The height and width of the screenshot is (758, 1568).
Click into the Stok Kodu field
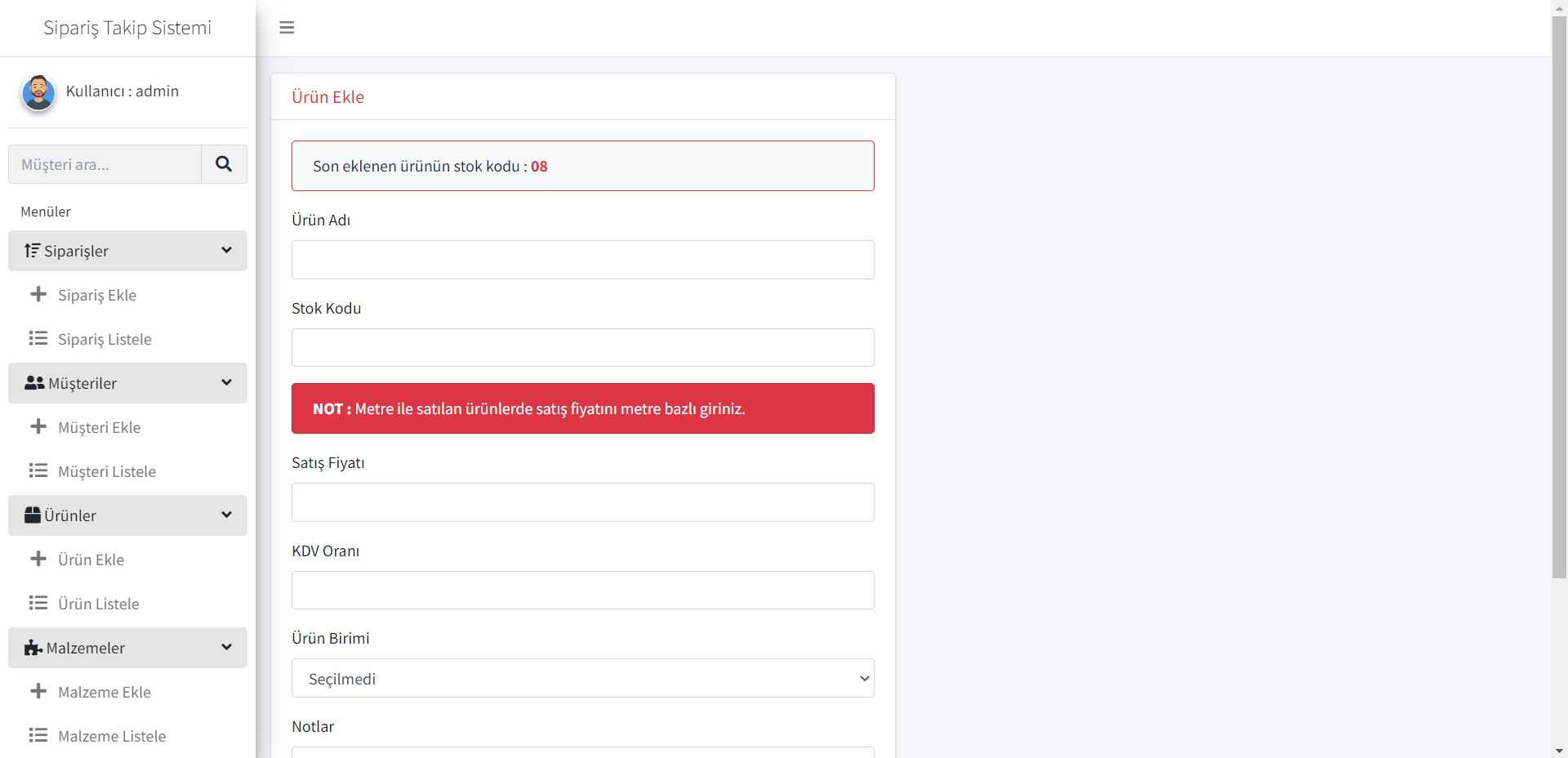pyautogui.click(x=582, y=348)
